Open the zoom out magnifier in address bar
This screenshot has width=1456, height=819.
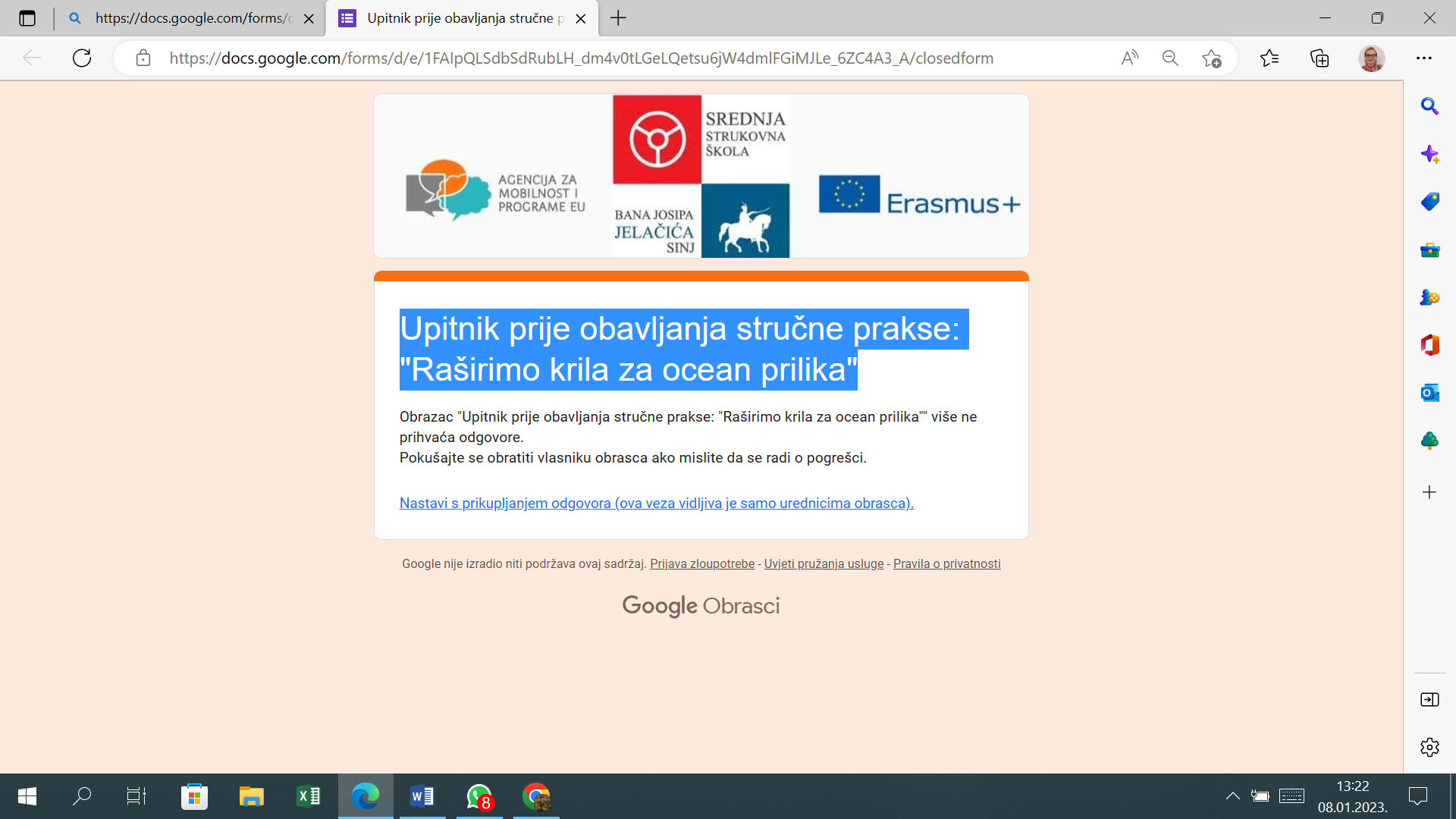(1170, 58)
